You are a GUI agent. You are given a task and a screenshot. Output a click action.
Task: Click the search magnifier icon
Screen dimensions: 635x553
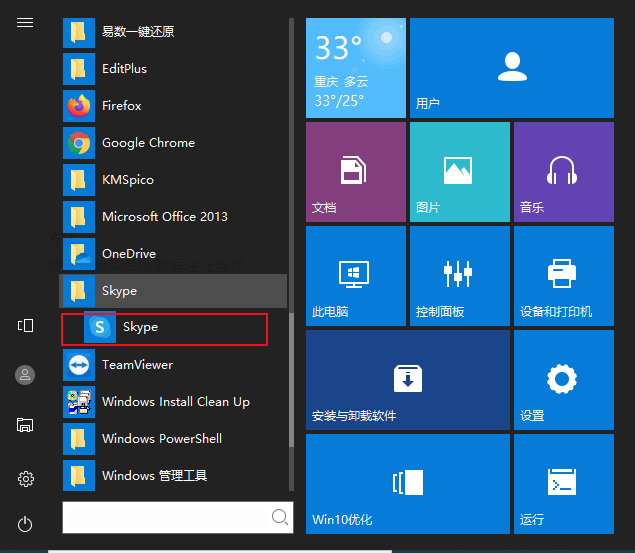(280, 517)
